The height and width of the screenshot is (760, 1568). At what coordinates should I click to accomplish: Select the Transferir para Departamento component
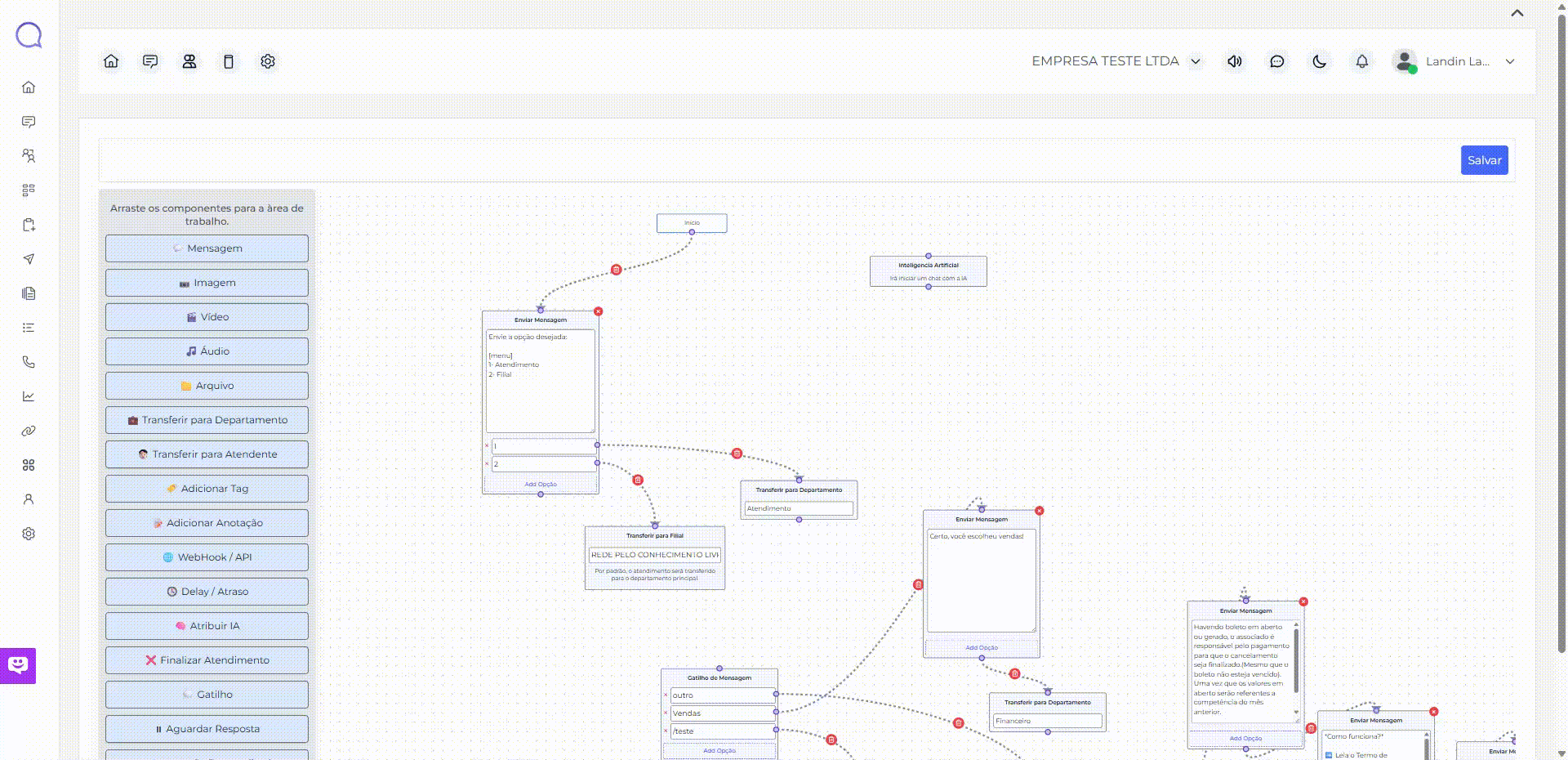pos(207,420)
